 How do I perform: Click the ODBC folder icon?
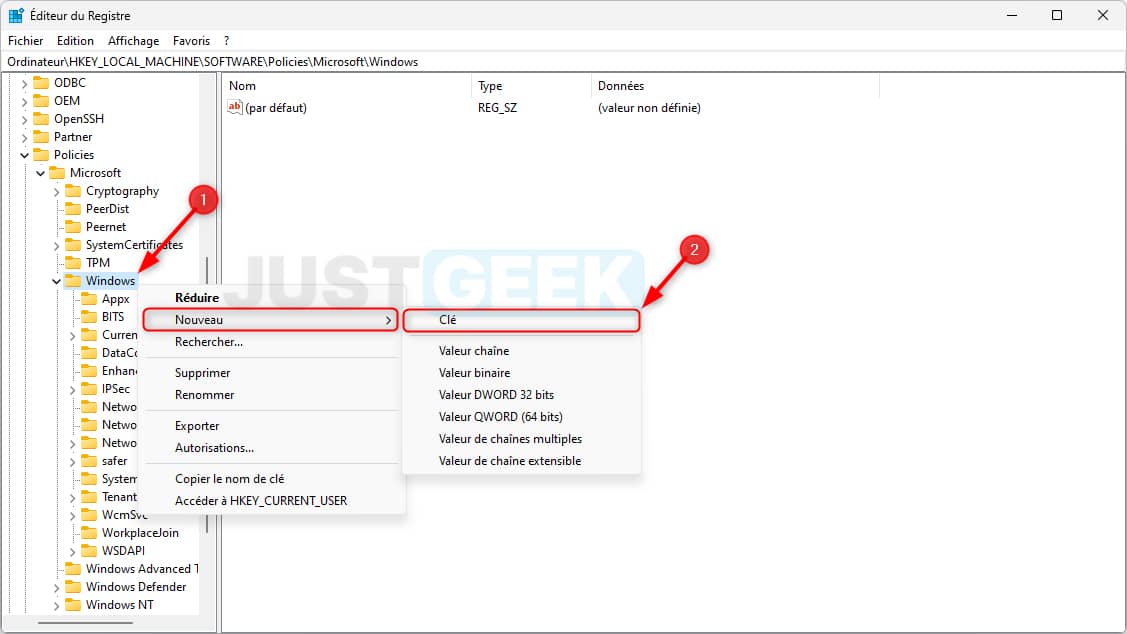pos(41,83)
